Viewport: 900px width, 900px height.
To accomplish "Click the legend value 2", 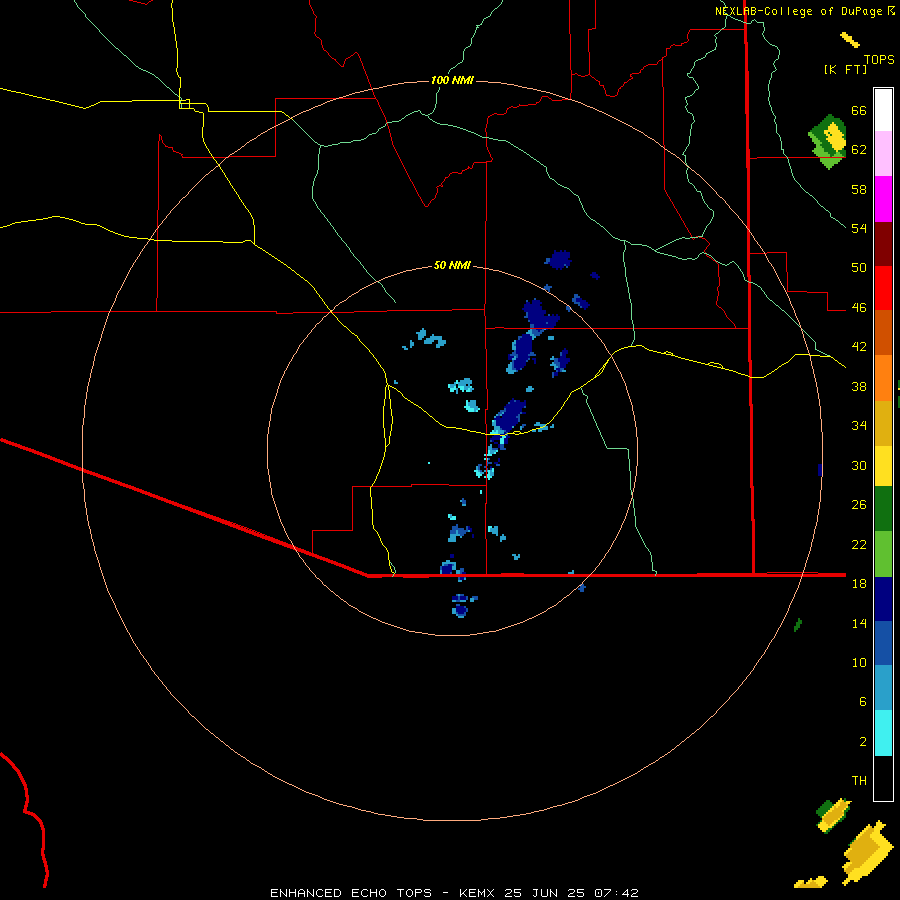I will click(x=863, y=742).
